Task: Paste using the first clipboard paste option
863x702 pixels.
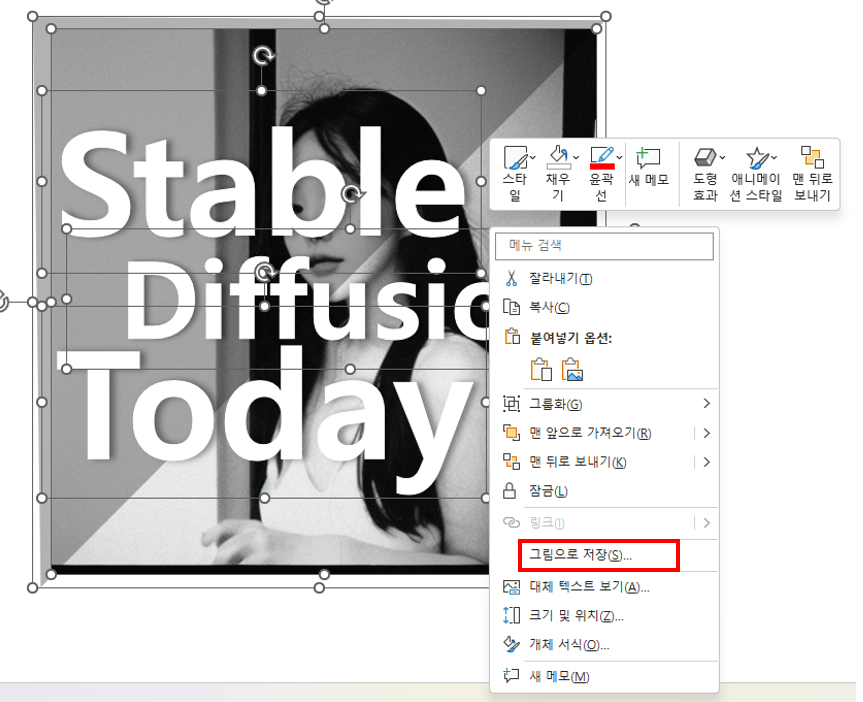Action: (541, 369)
